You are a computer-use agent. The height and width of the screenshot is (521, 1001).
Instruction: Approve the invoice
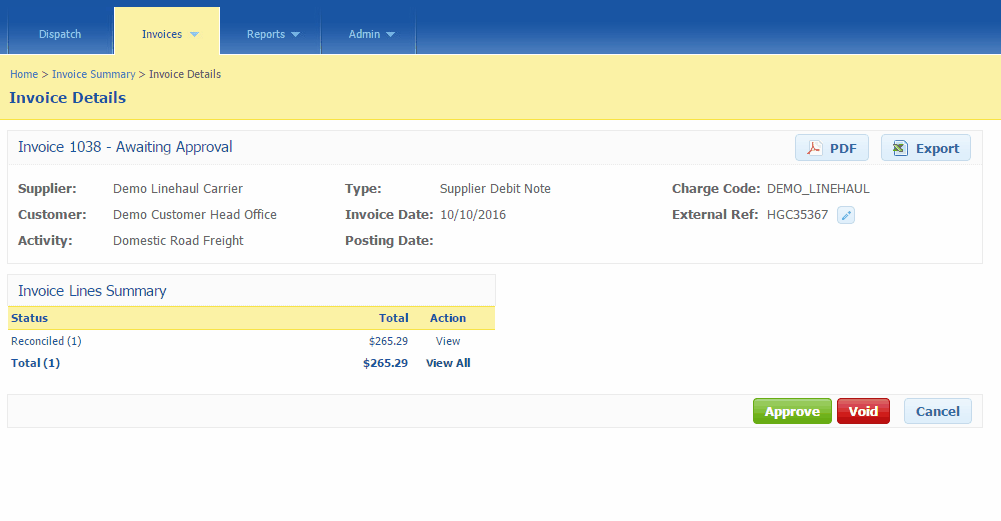pyautogui.click(x=792, y=411)
